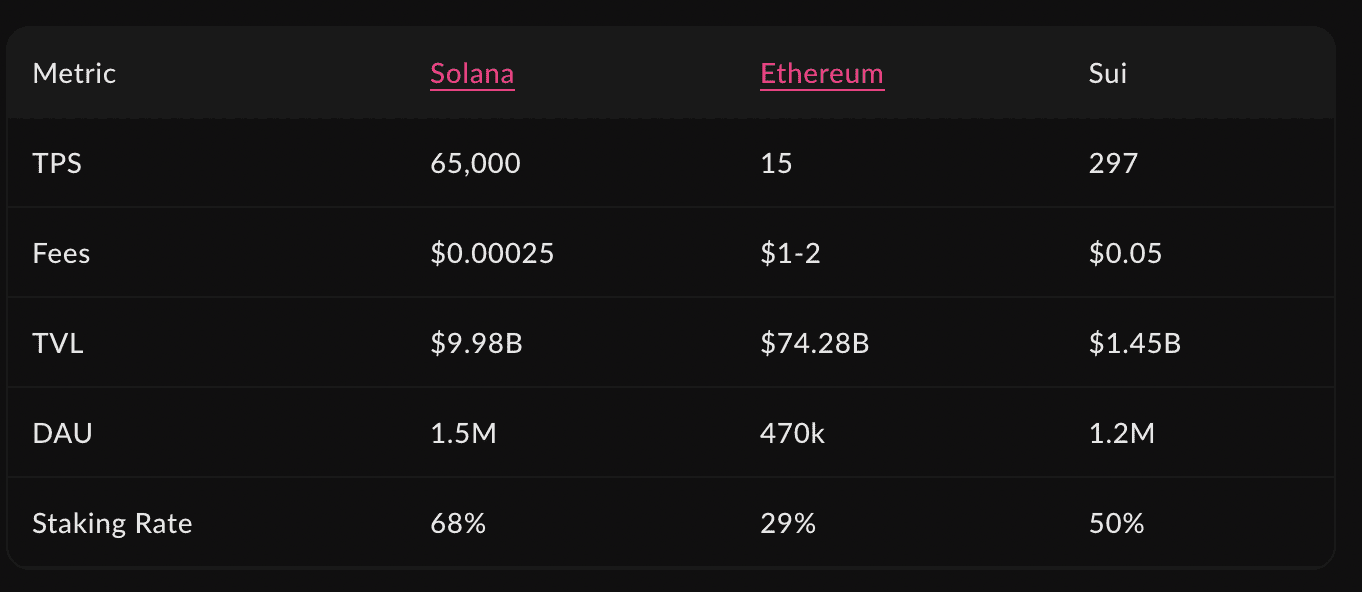Click the 1.2M Sui DAU value
The image size is (1362, 592).
pyautogui.click(x=1121, y=433)
